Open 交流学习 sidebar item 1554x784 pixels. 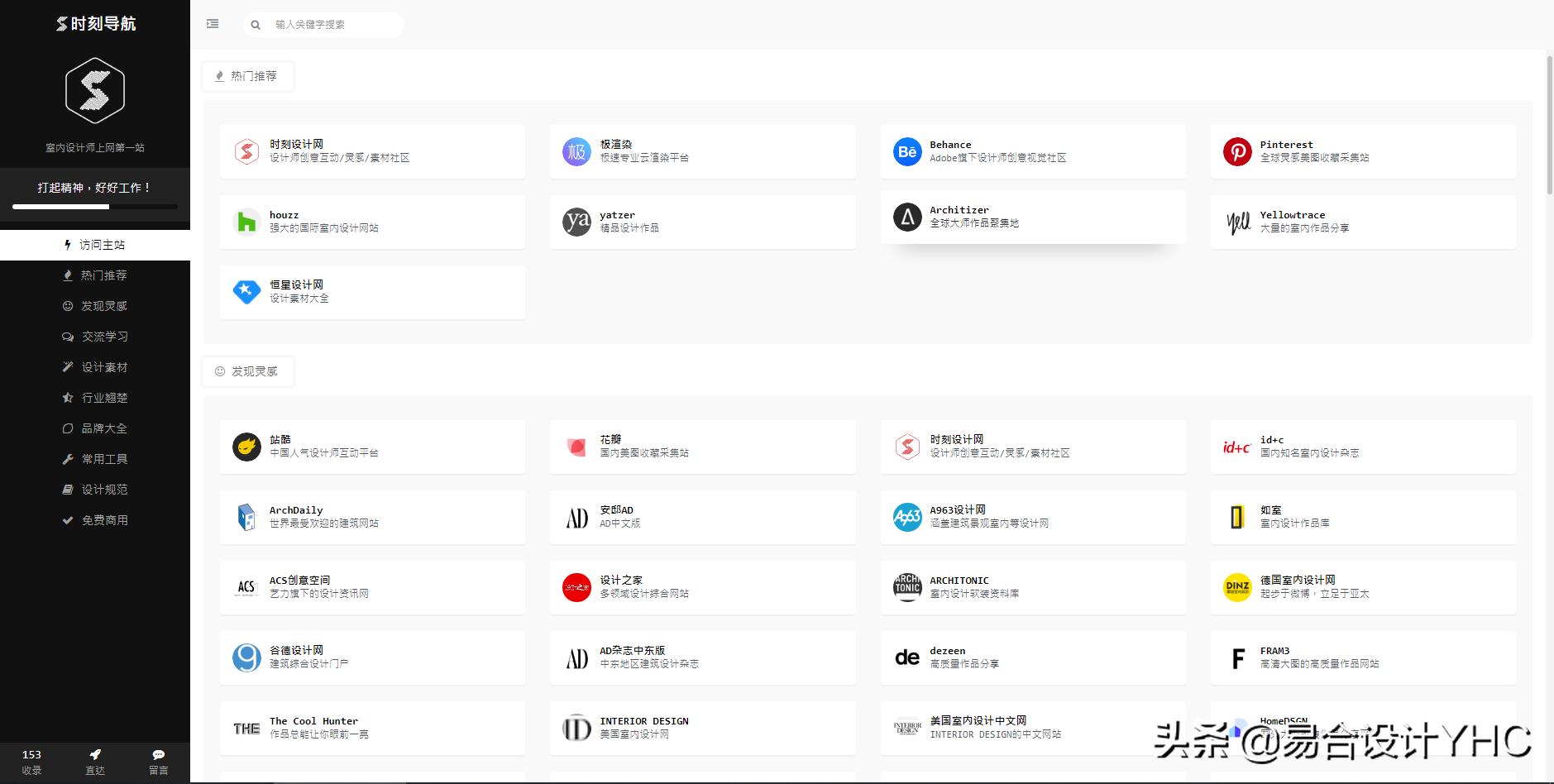95,337
